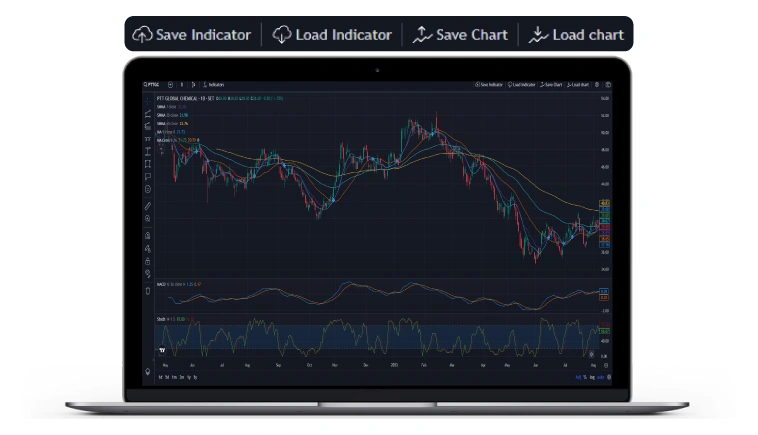Click the MACD indicator legend label
The width and height of the screenshot is (758, 435).
pos(161,284)
